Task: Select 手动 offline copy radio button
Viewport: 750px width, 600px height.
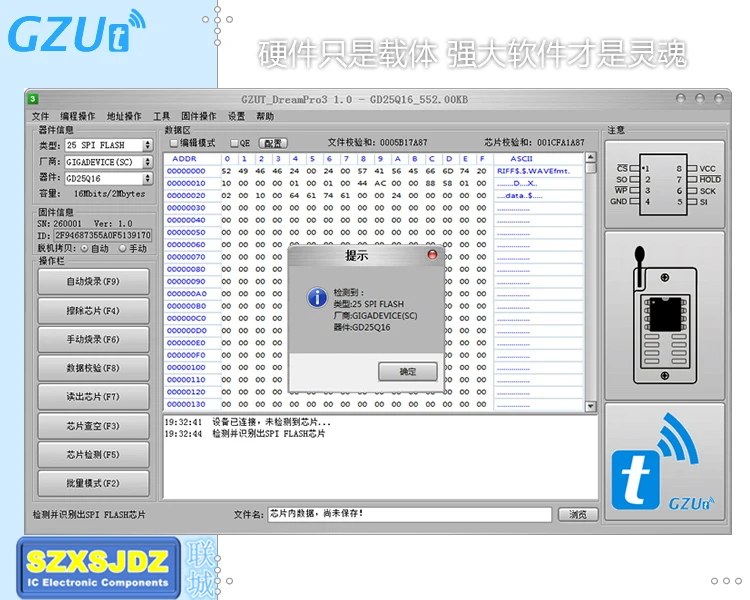Action: pos(122,248)
